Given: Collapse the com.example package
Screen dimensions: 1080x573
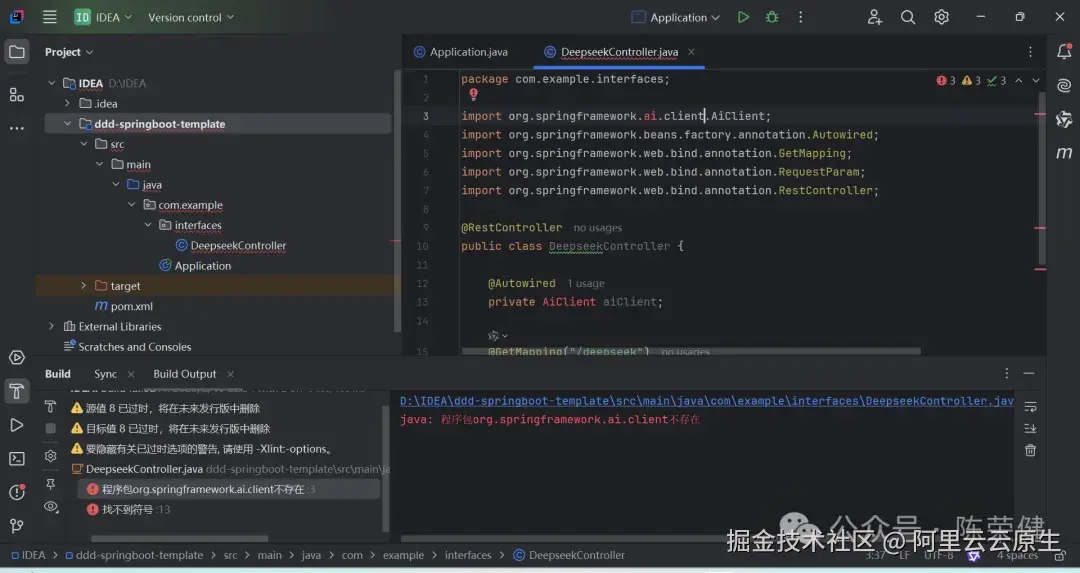Looking at the screenshot, I should tap(132, 205).
